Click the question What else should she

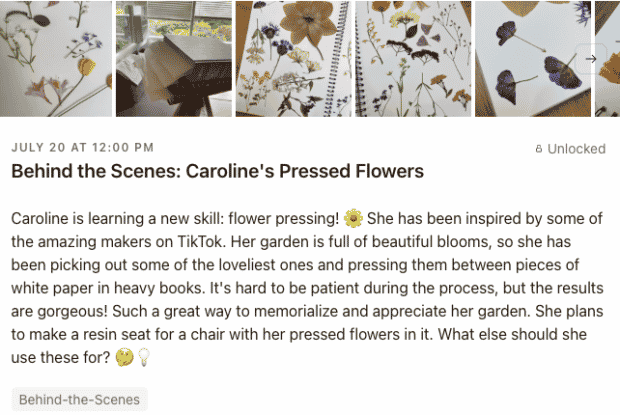click(512, 334)
